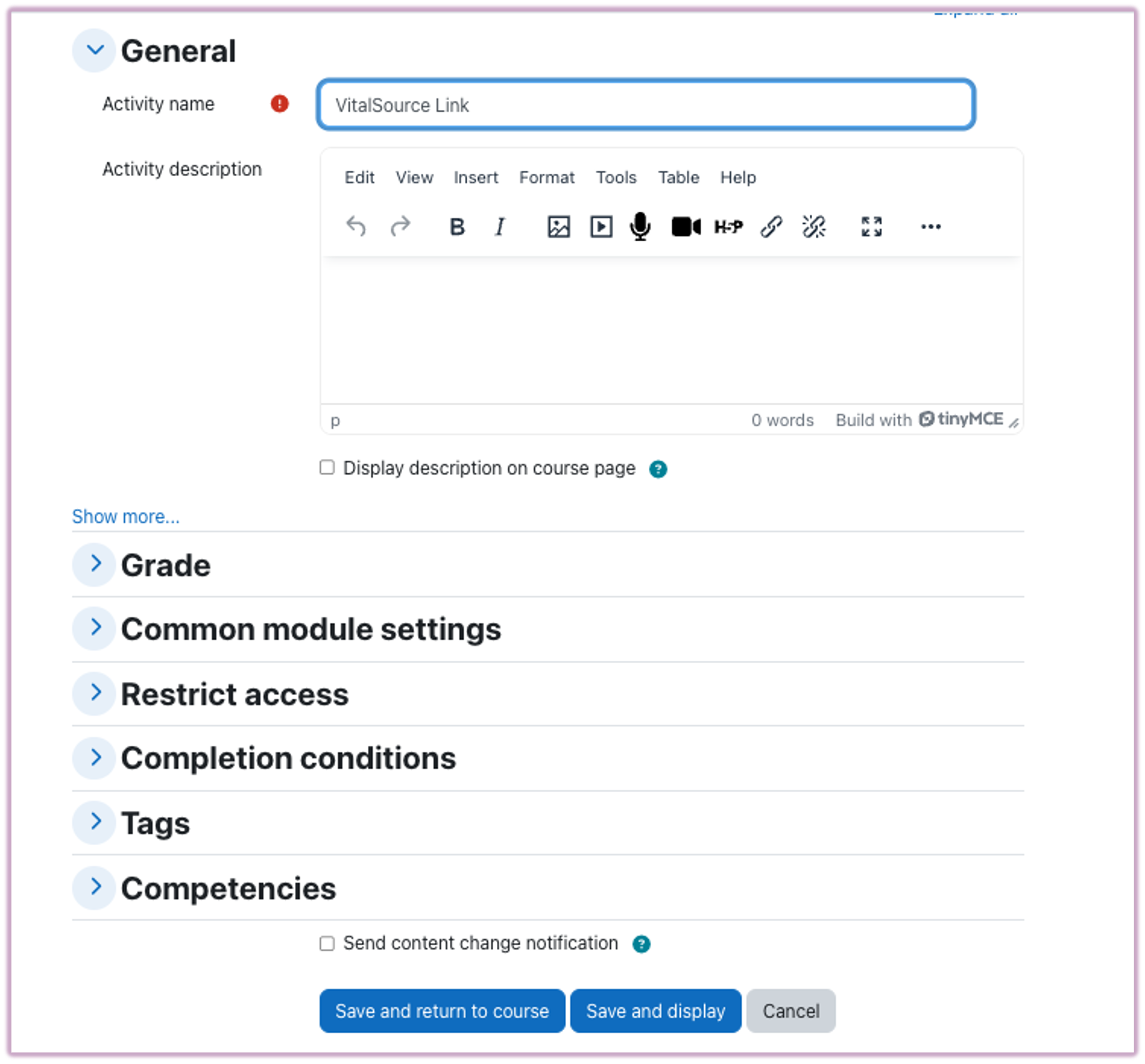Select the Record audio icon
Screen dimensions: 1145x1064
(x=640, y=226)
